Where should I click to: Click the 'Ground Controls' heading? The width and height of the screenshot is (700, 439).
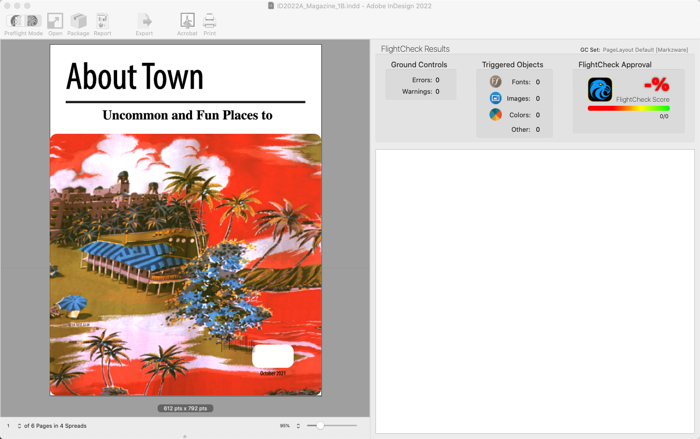[419, 65]
